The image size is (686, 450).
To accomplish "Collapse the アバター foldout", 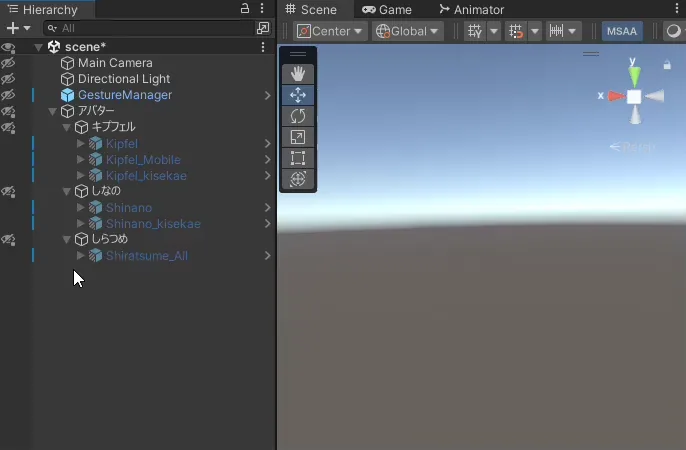I will click(52, 112).
